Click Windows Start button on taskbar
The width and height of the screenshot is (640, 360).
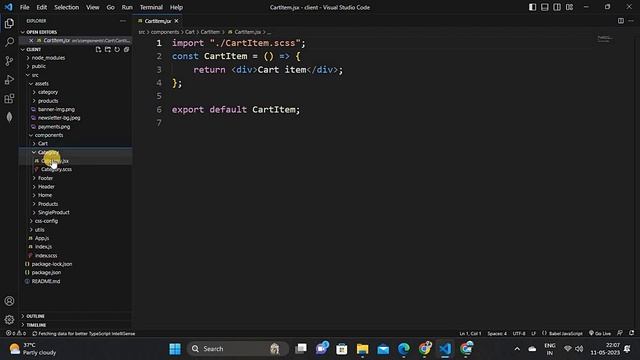(175, 349)
